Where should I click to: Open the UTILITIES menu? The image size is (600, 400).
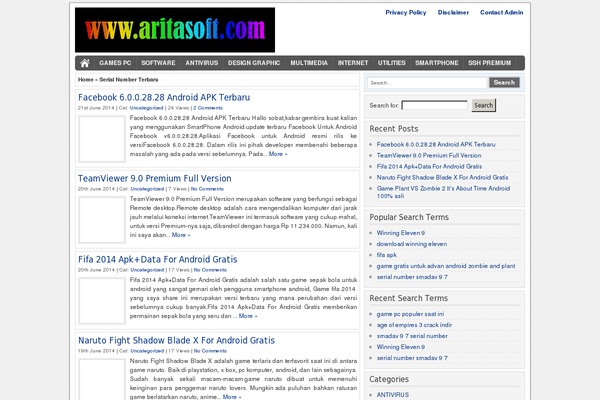click(x=391, y=63)
